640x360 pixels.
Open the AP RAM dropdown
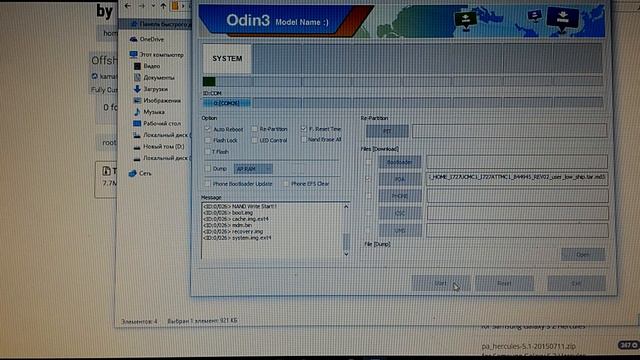pos(253,169)
